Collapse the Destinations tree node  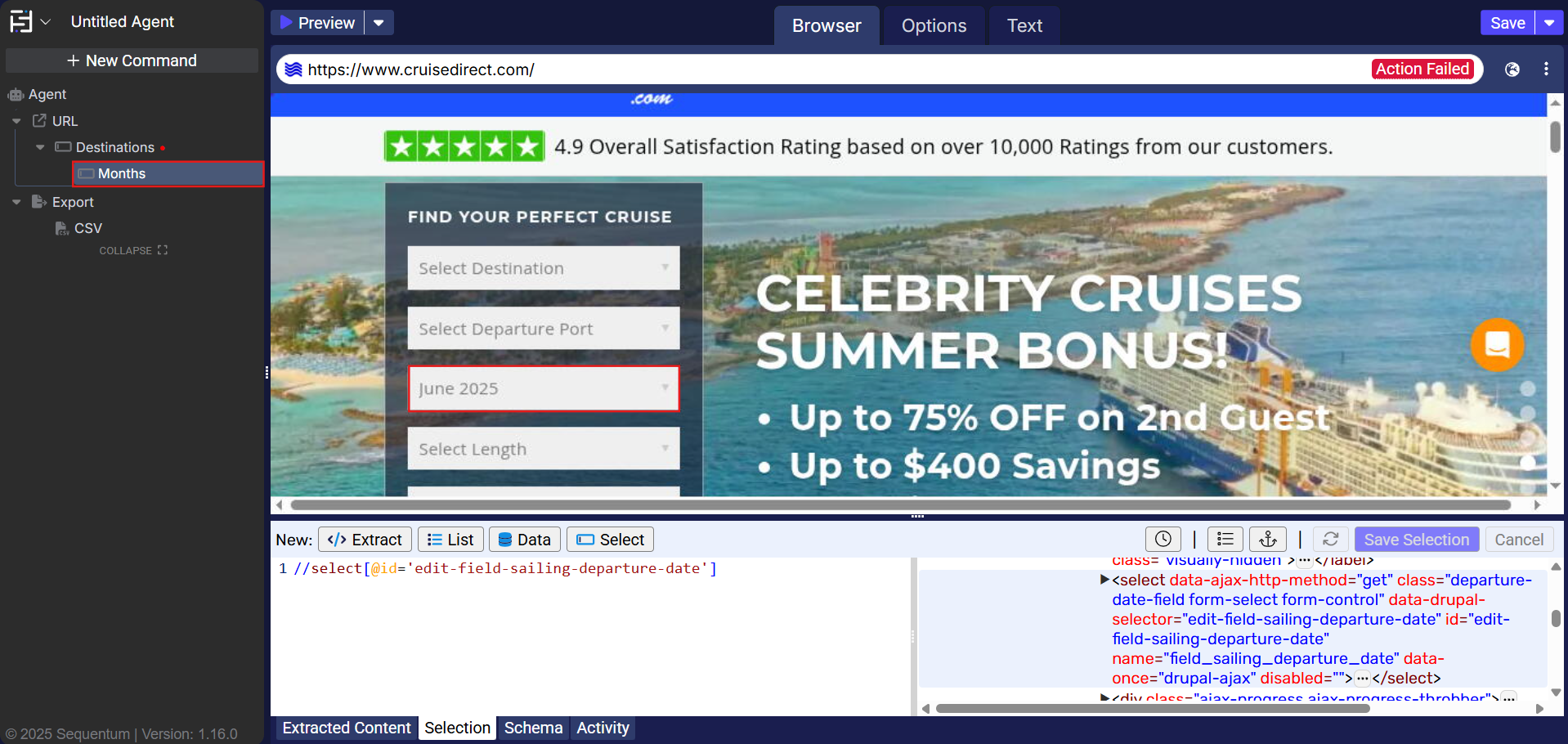(40, 147)
